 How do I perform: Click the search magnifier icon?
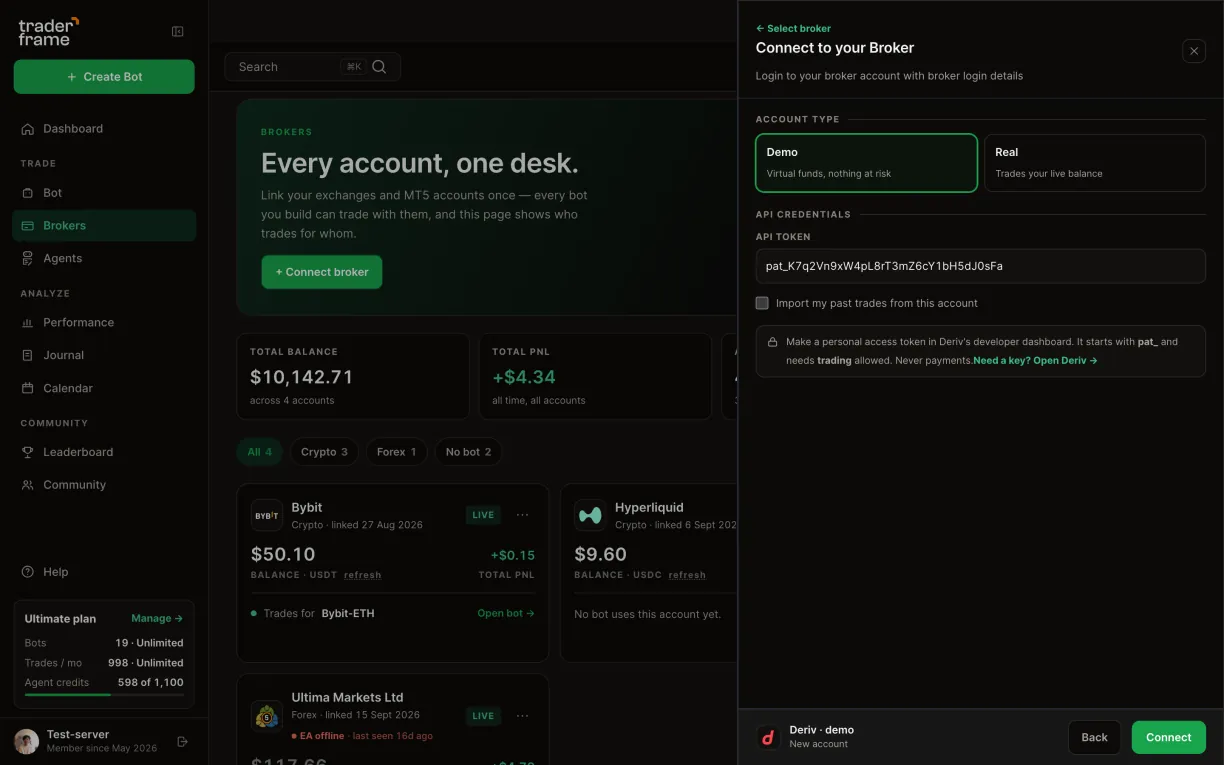point(379,67)
